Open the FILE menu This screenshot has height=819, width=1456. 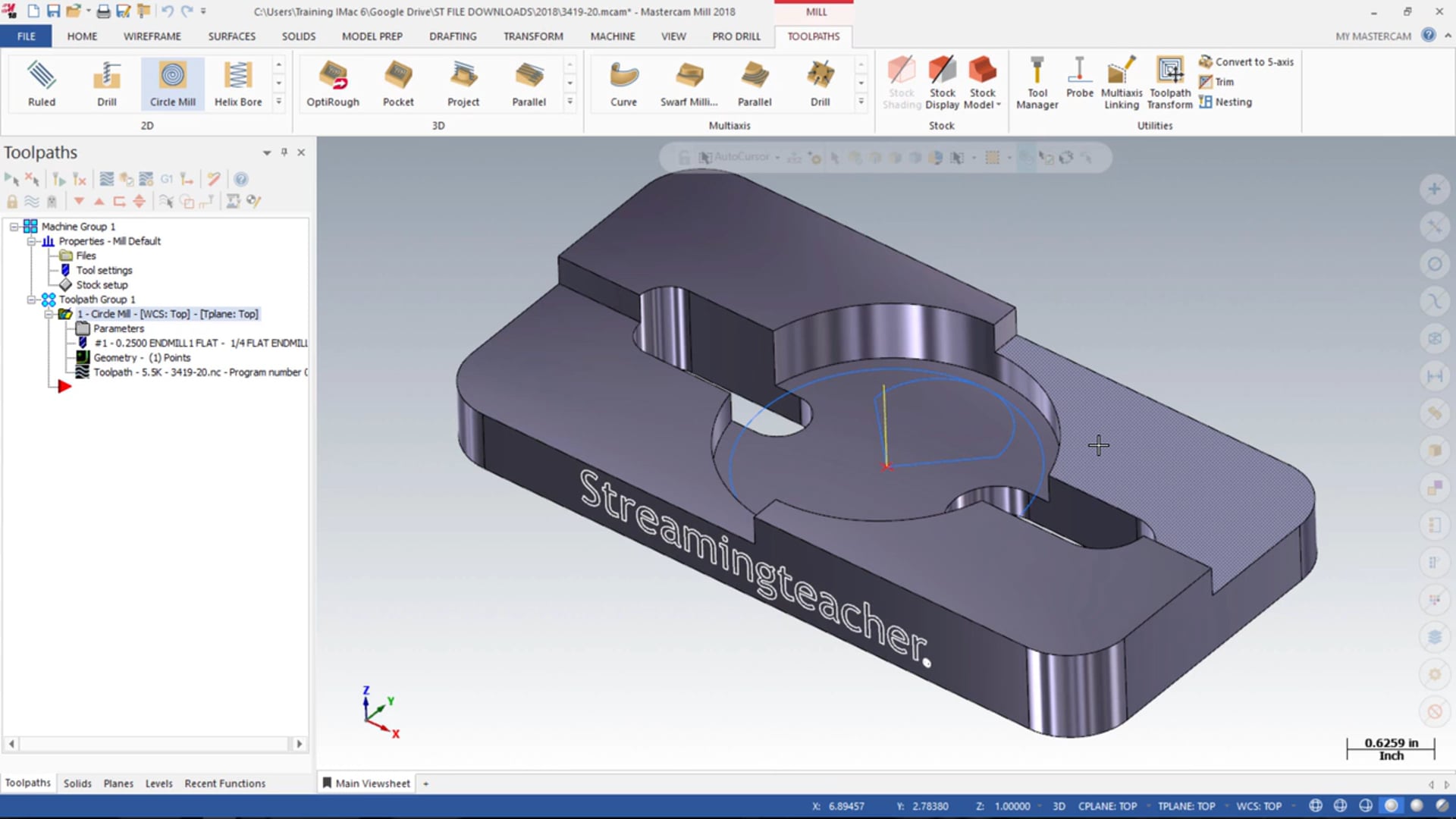[x=26, y=36]
